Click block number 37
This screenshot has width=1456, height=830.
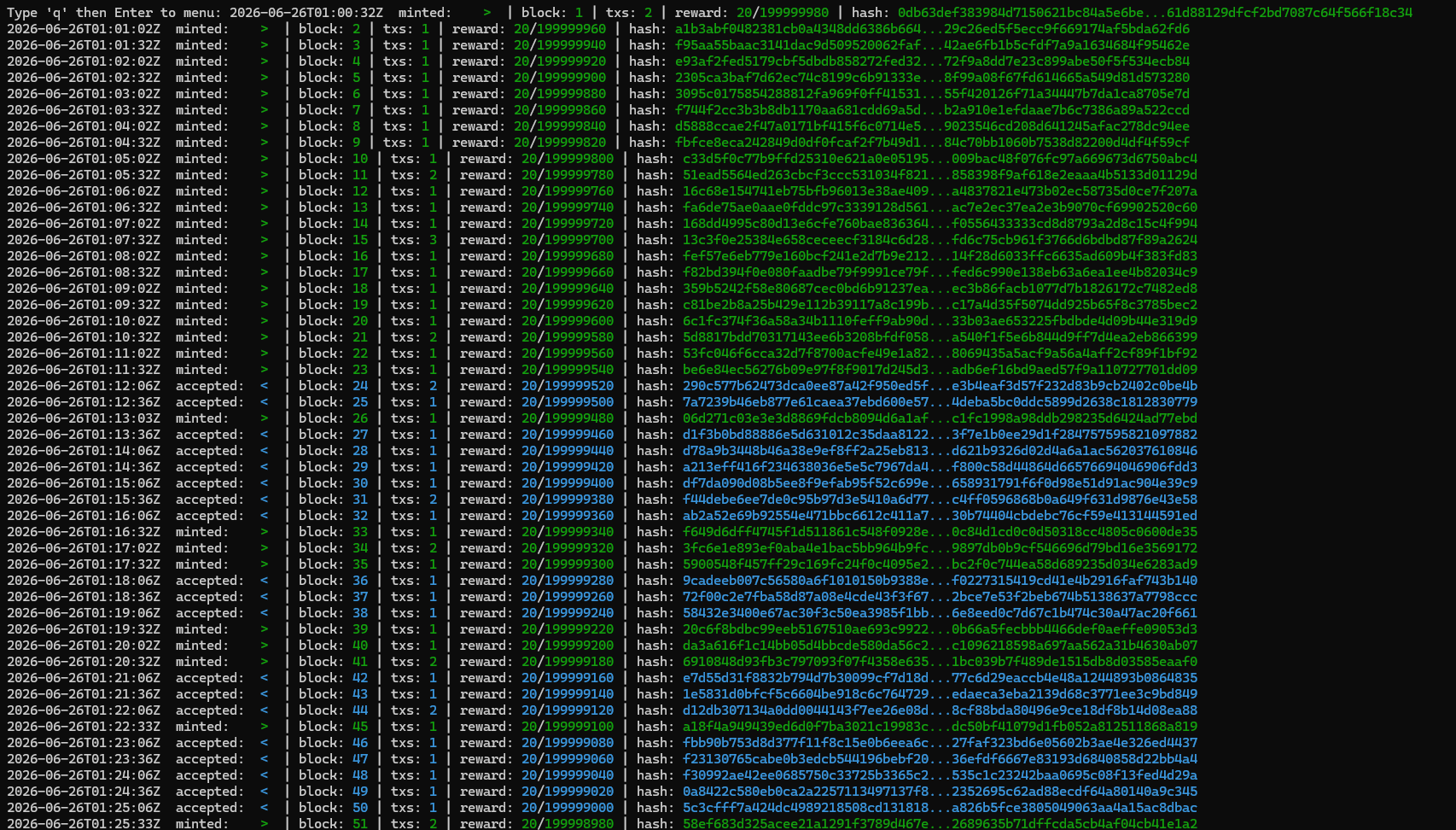click(360, 597)
